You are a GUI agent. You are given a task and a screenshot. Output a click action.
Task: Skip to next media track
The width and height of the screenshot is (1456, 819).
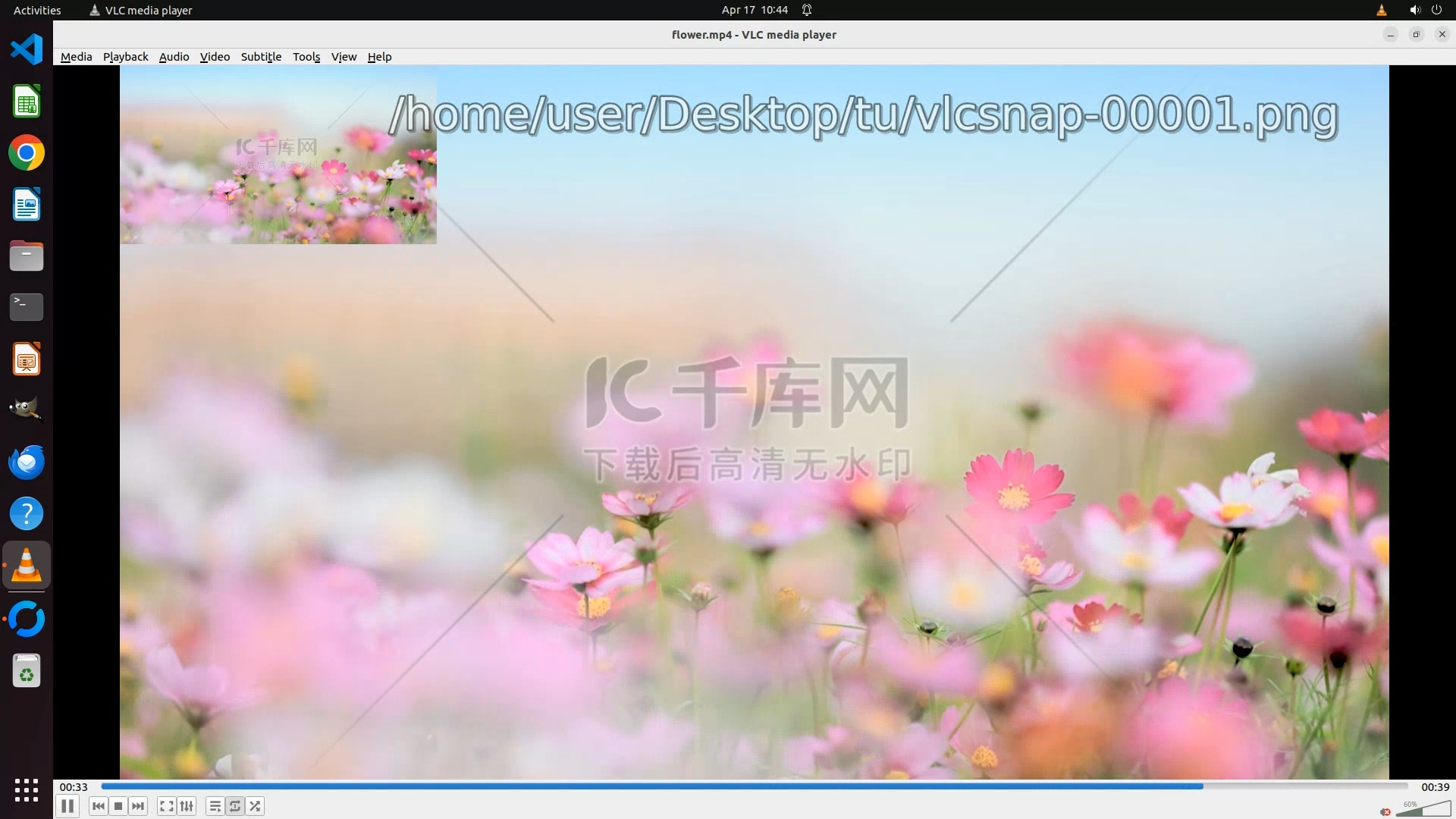138,806
